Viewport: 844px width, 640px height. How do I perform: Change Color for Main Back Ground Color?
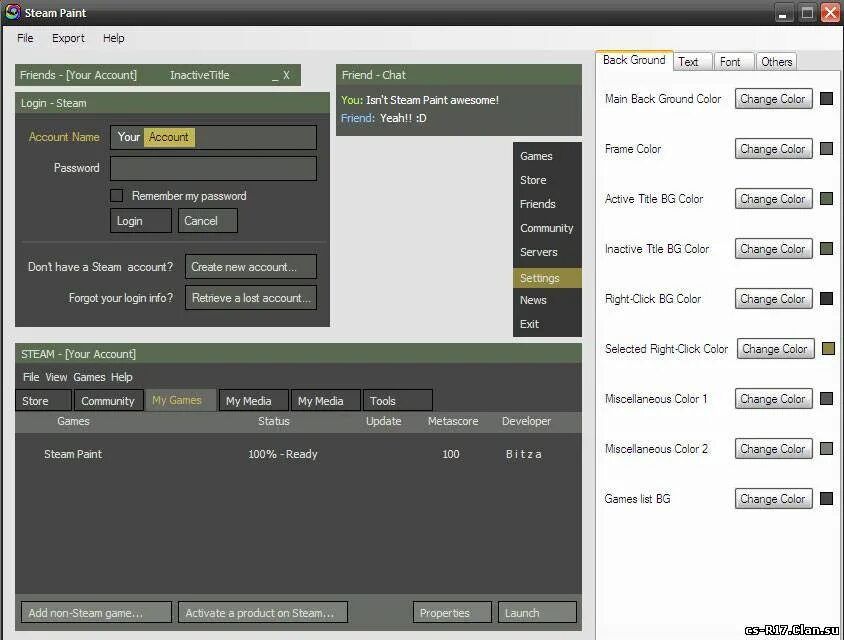click(773, 99)
